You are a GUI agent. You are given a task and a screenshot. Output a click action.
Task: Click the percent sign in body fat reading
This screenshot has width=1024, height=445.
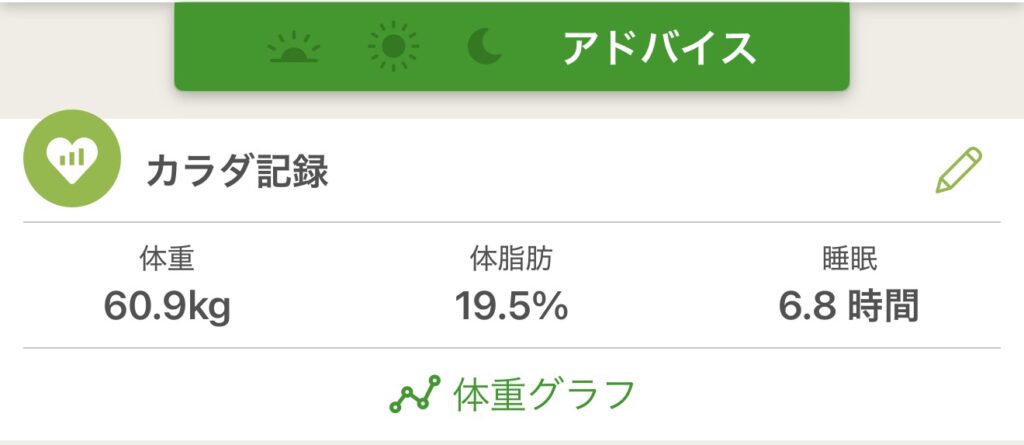point(547,306)
